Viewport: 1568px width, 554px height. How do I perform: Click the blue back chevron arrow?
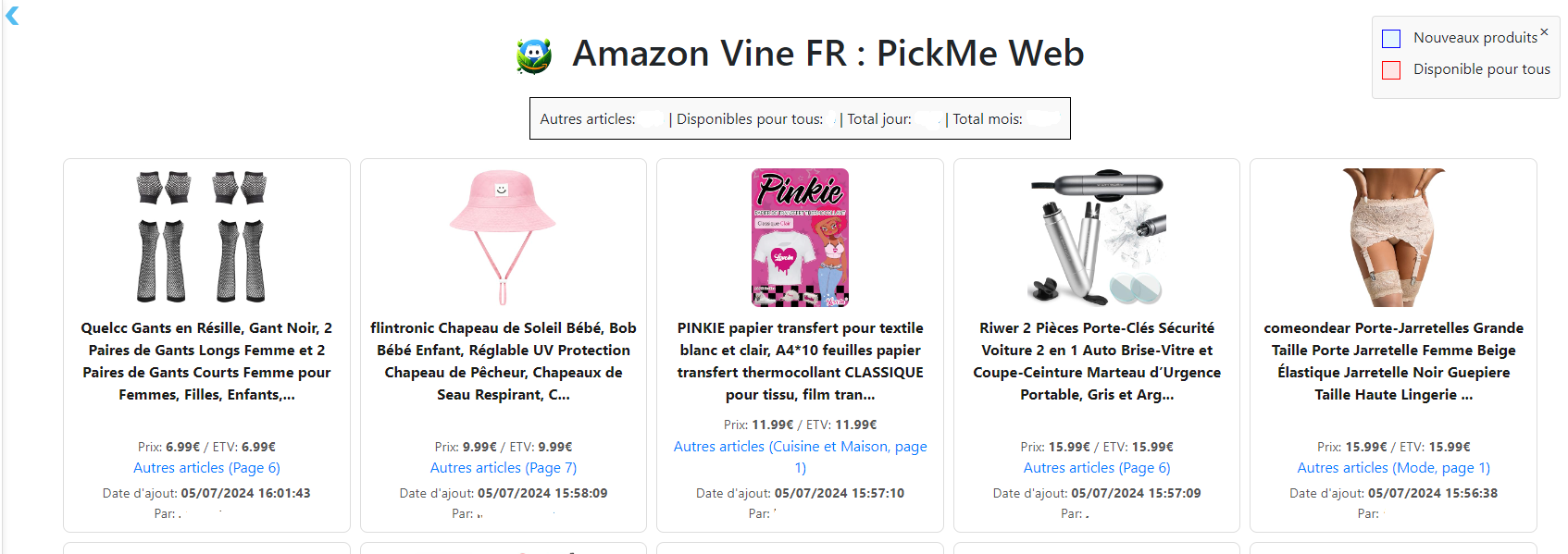tap(12, 15)
